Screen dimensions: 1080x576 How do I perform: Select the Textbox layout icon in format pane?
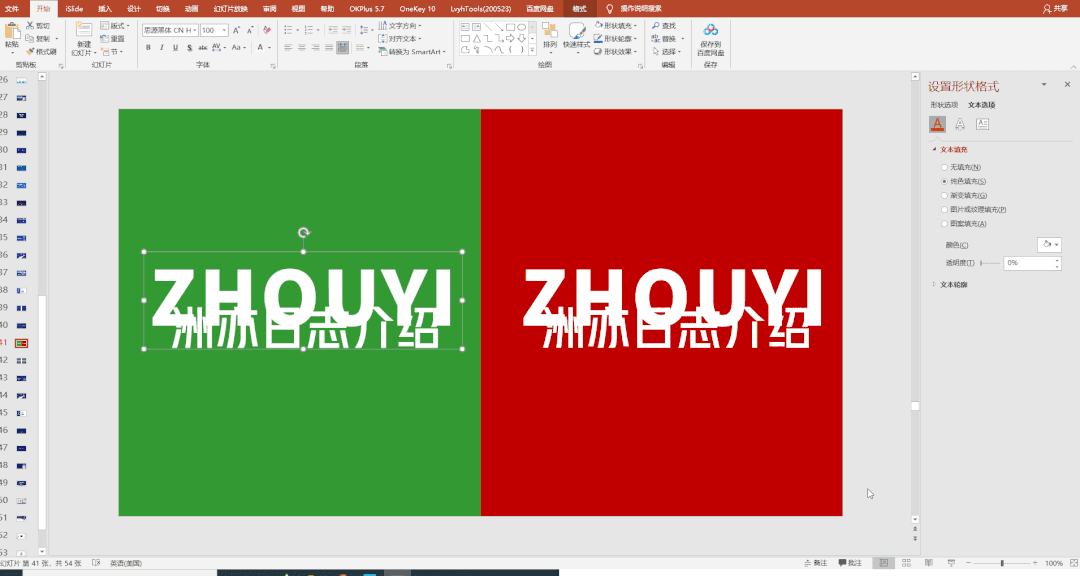[x=982, y=124]
